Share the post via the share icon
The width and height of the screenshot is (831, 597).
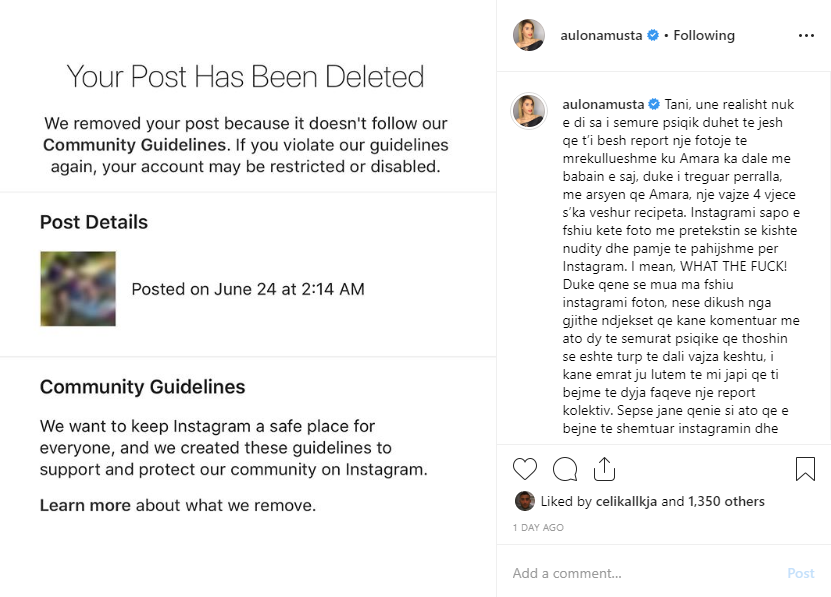(x=604, y=469)
